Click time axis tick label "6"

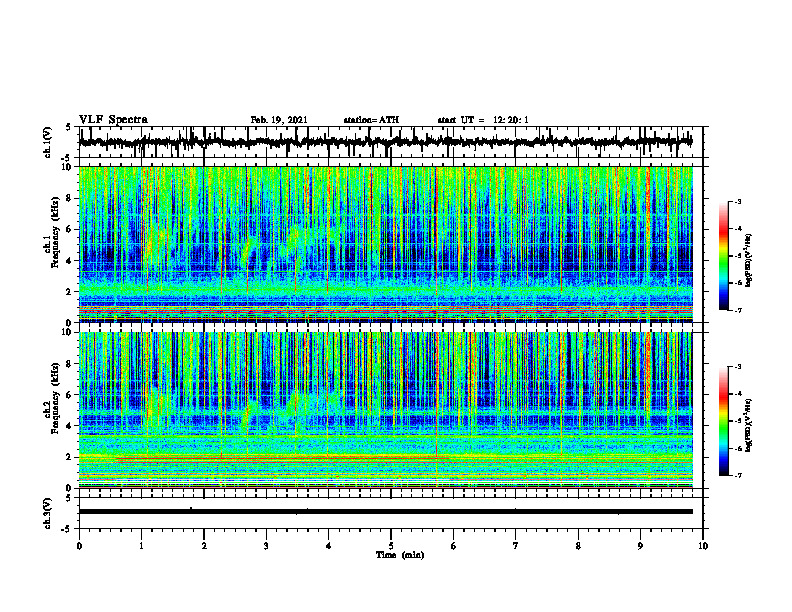click(453, 546)
